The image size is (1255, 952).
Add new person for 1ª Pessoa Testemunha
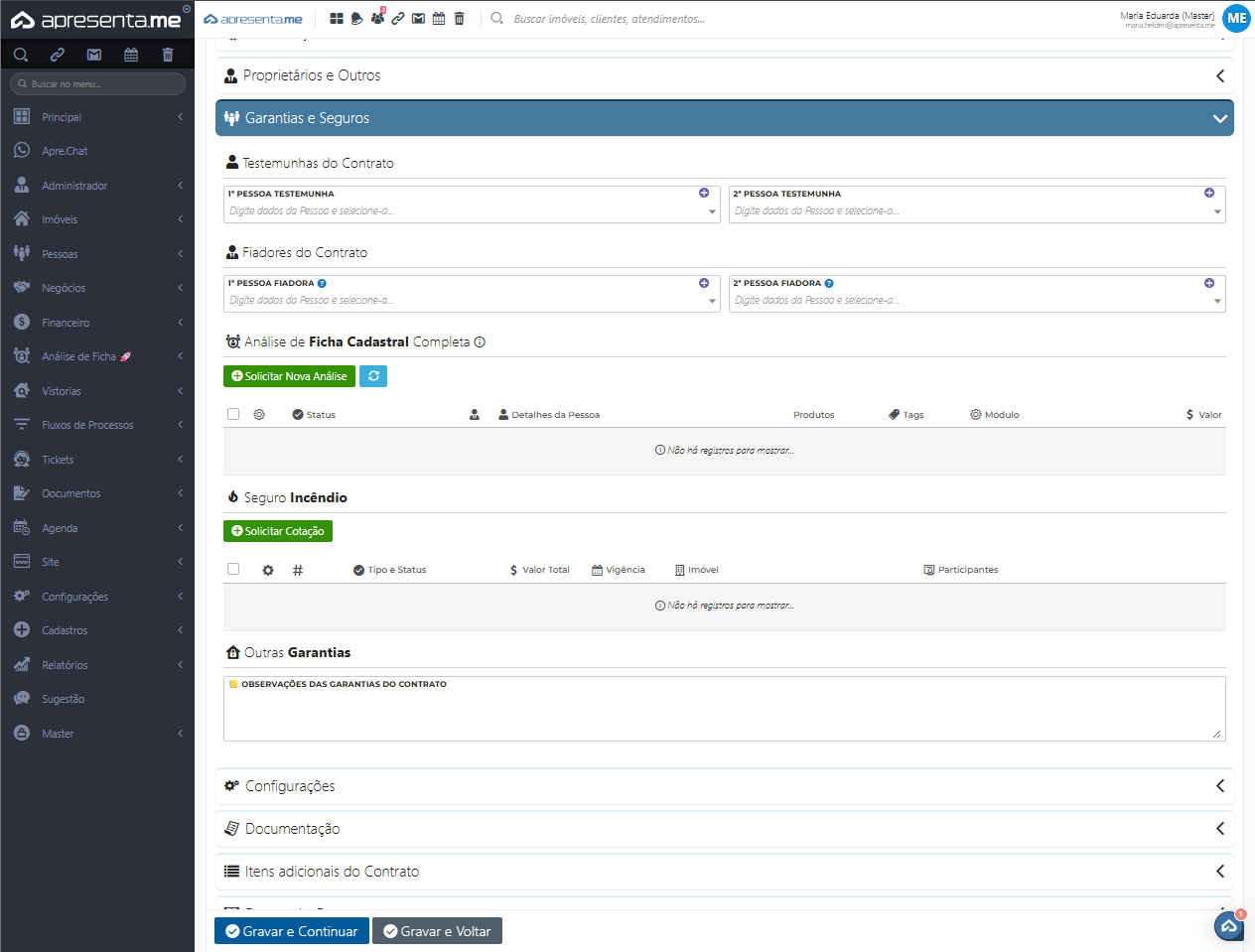click(704, 193)
